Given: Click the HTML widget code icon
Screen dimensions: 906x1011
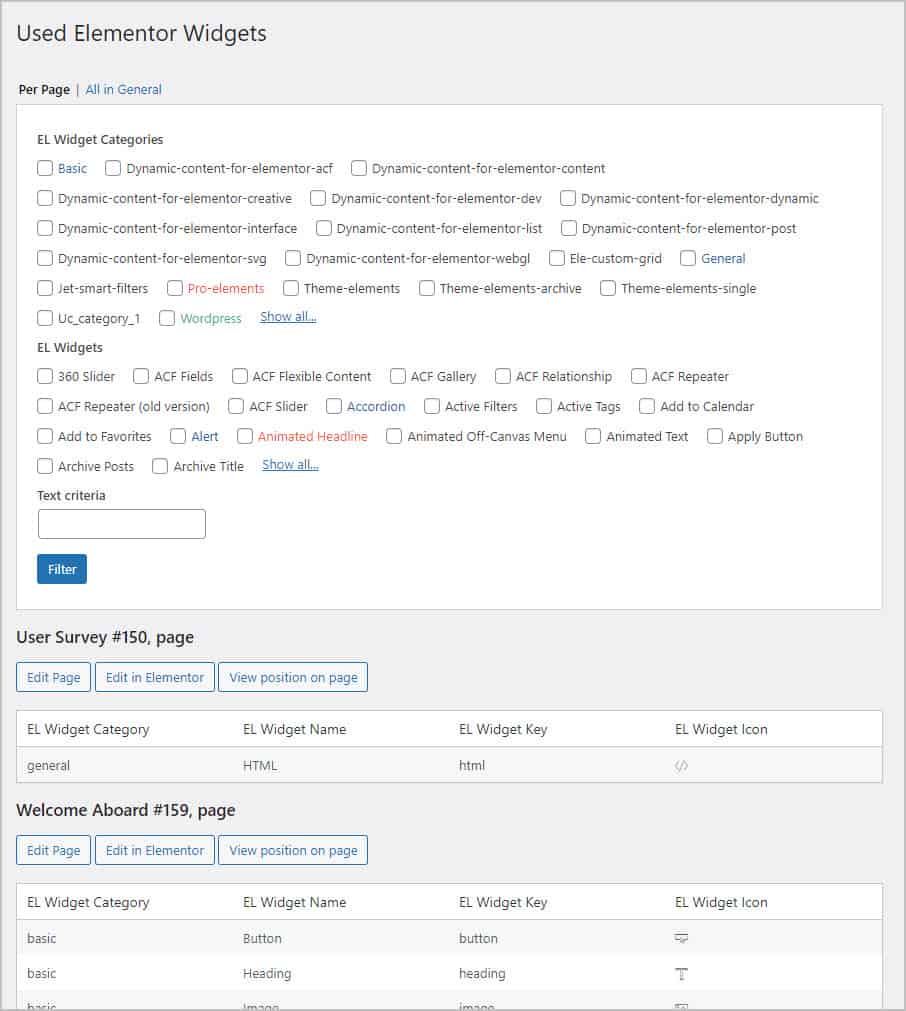Looking at the screenshot, I should [681, 766].
